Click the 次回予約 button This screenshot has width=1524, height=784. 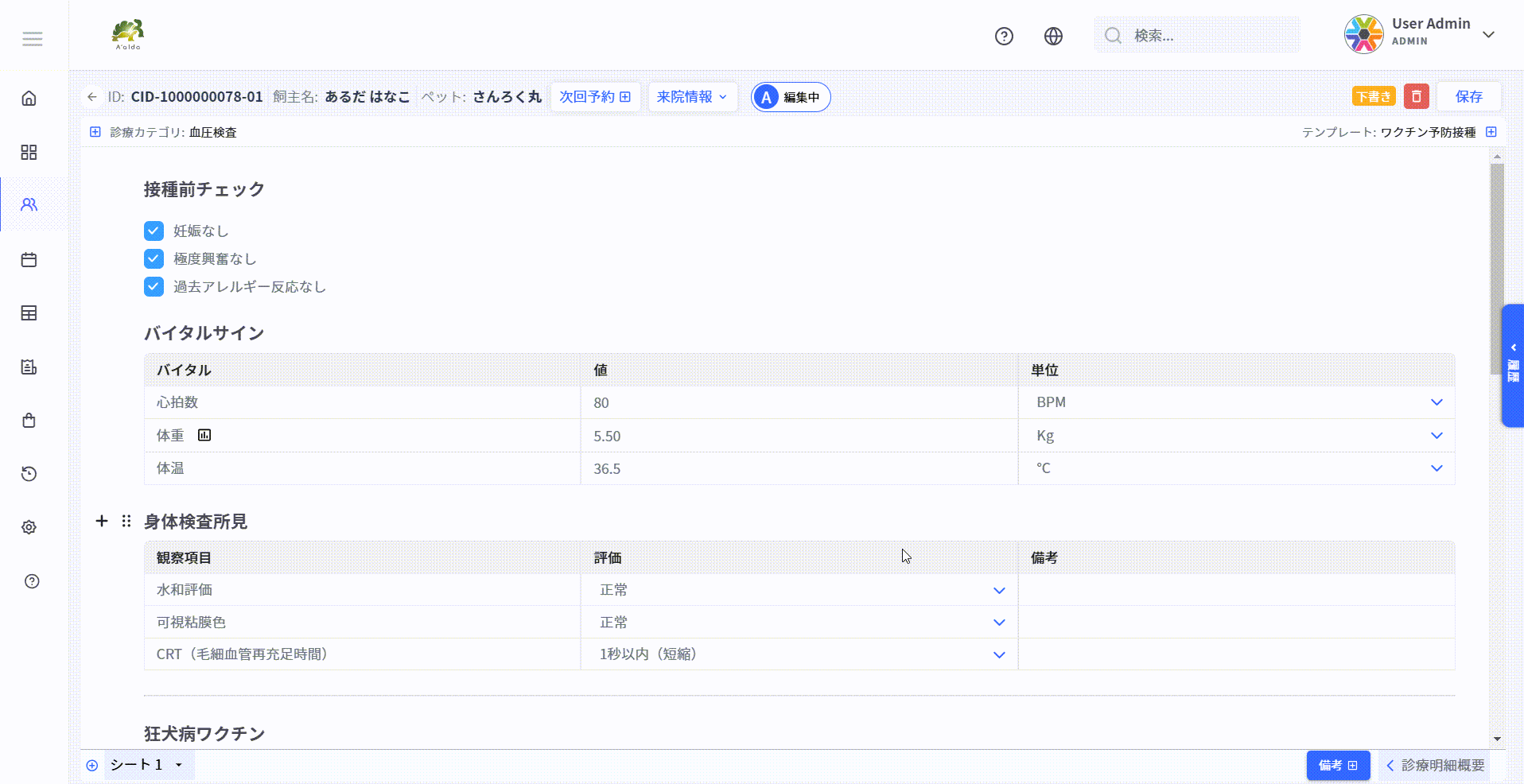[595, 97]
